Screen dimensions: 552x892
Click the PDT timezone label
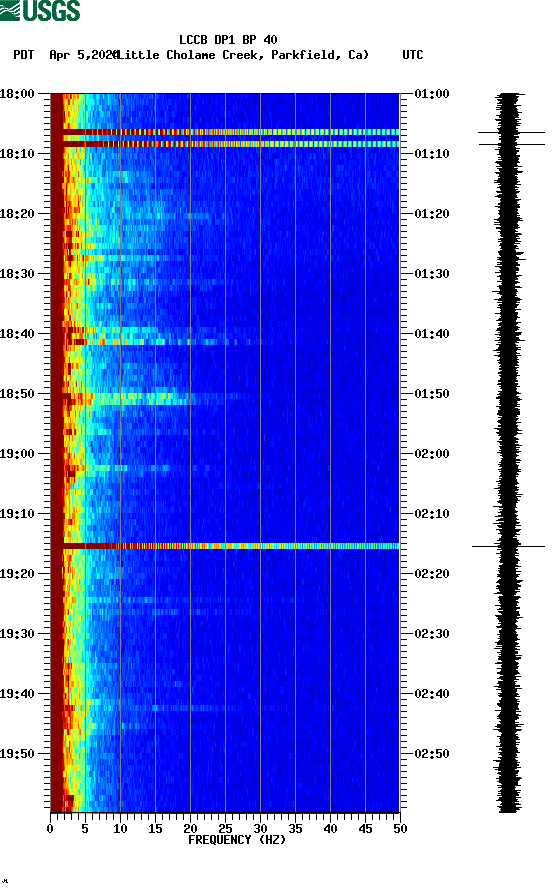[23, 55]
